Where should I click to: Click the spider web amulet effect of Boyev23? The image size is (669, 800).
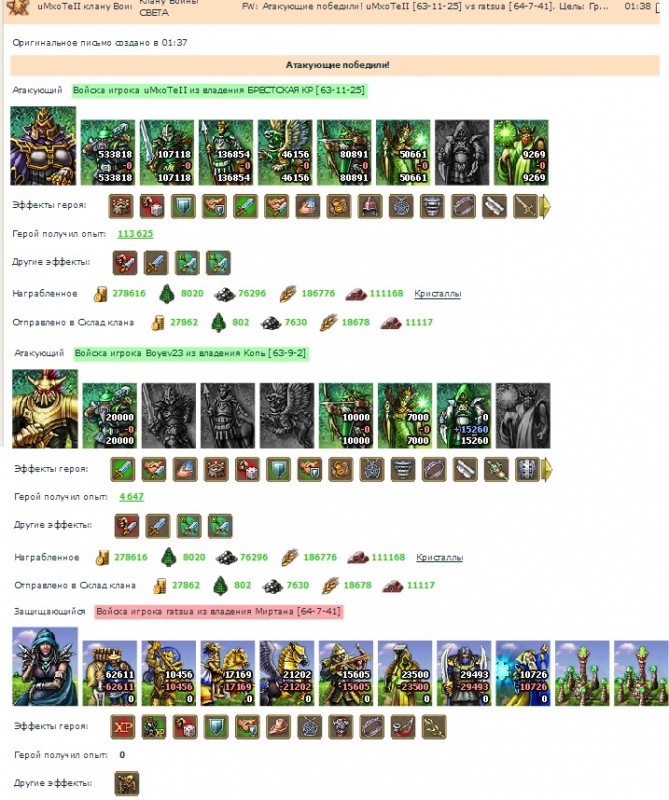[371, 469]
